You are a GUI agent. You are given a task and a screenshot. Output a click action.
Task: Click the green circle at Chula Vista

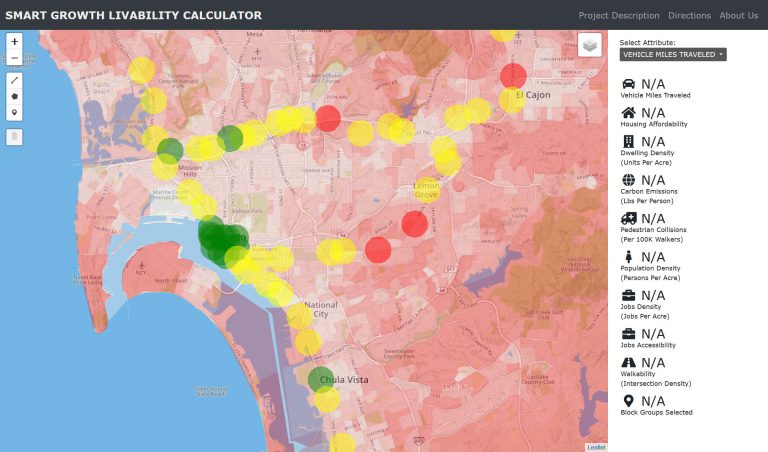(321, 378)
